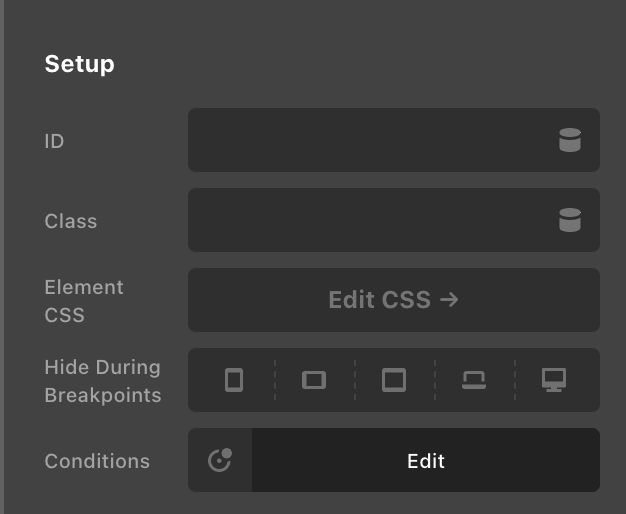Open the Edit CSS editor

point(394,300)
